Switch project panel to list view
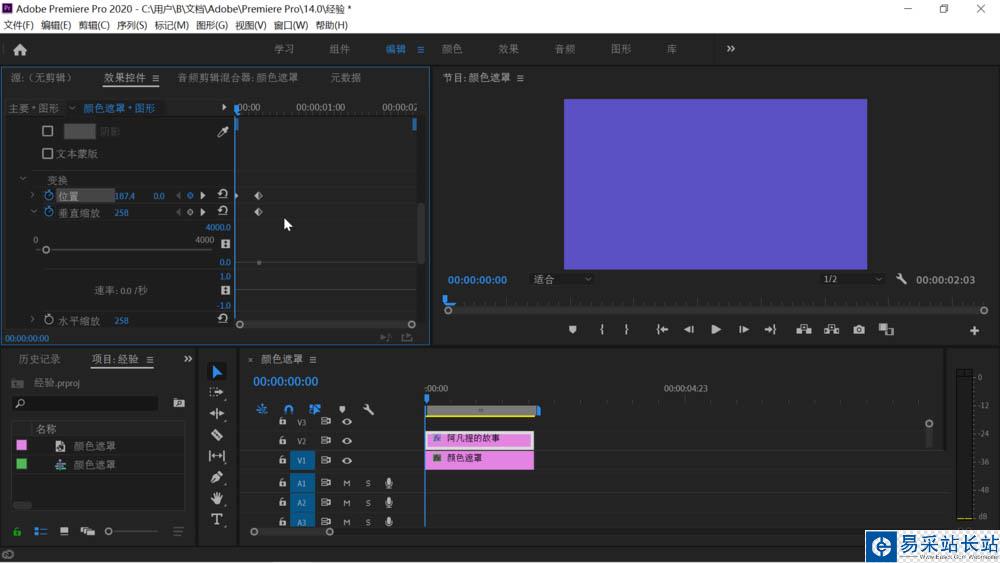The image size is (1000, 563). (41, 531)
